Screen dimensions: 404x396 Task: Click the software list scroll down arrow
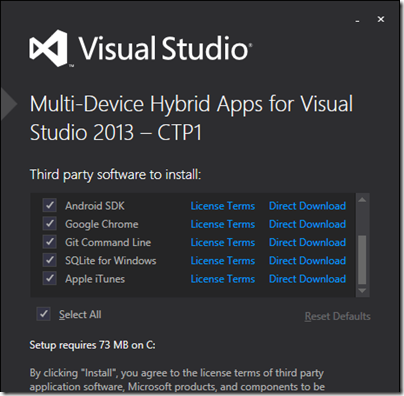point(362,290)
